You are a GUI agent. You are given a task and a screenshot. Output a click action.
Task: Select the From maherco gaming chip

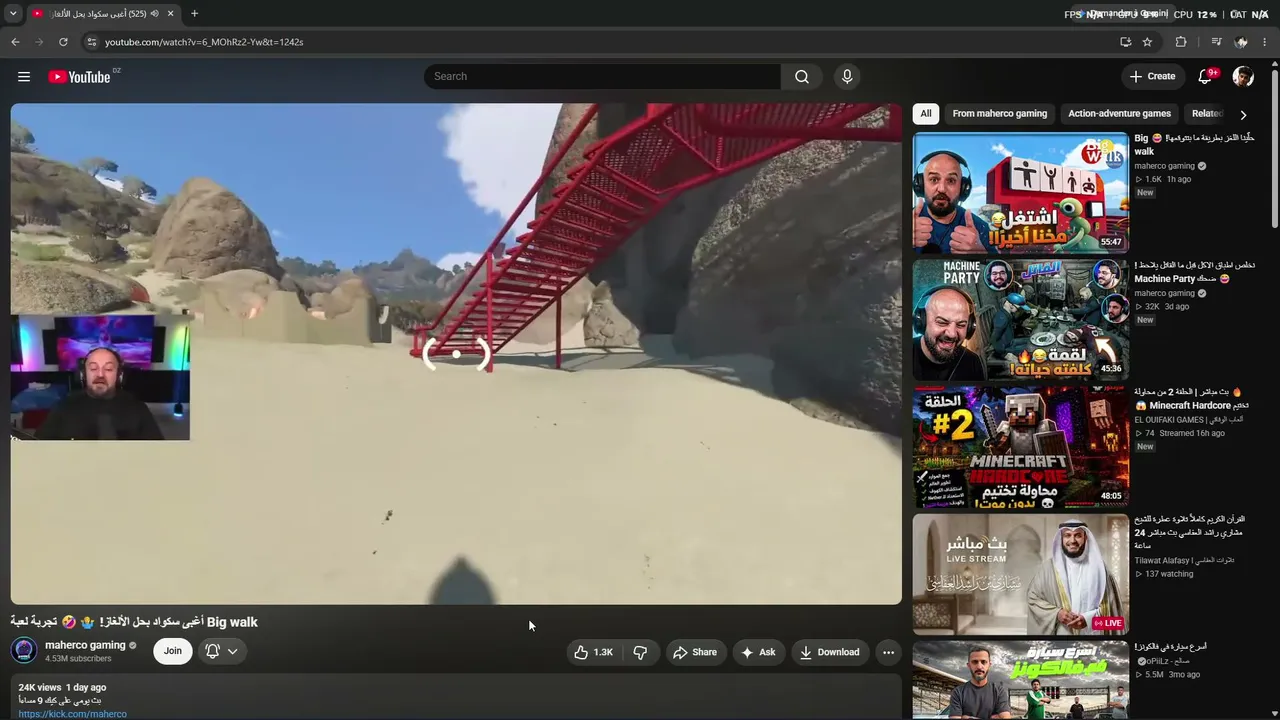(x=1000, y=114)
